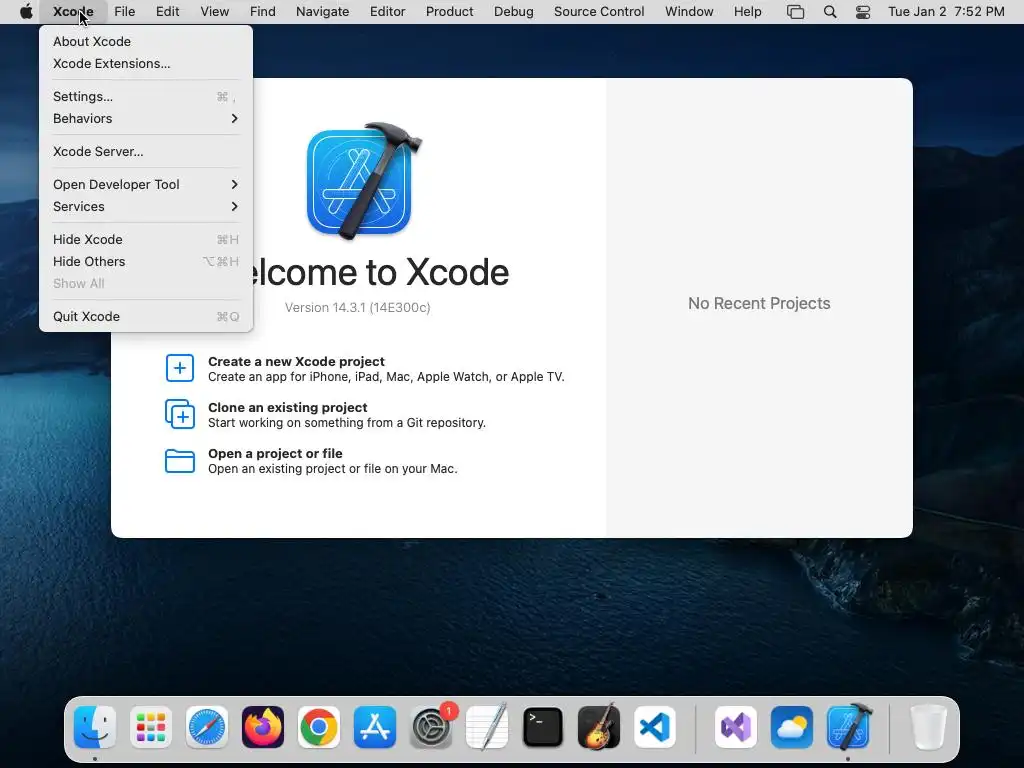Launch Safari from the Dock
This screenshot has width=1024, height=768.
click(x=207, y=727)
